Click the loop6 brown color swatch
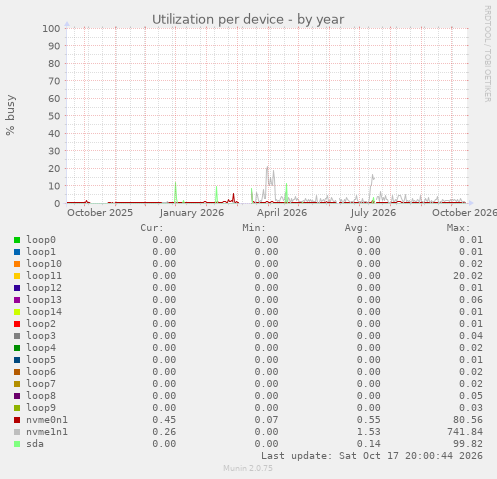Image resolution: width=497 pixels, height=479 pixels. [17, 372]
